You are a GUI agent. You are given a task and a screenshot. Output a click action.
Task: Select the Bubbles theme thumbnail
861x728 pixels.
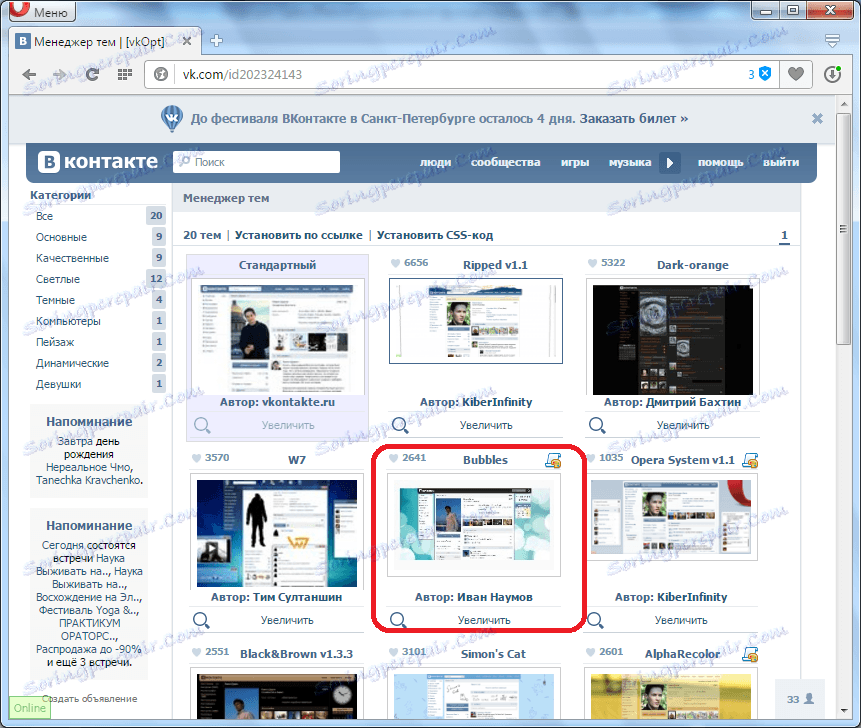click(474, 524)
